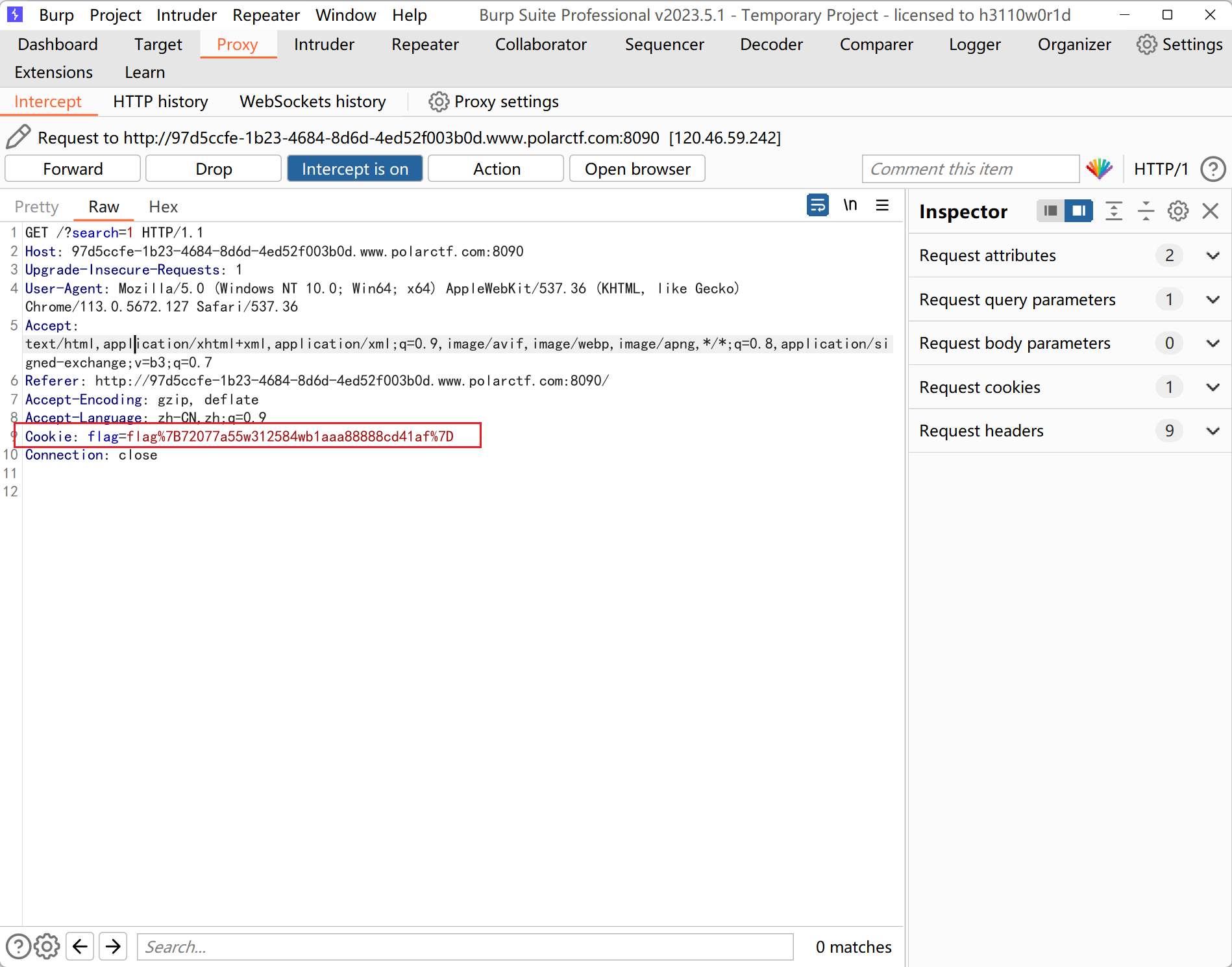
Task: Open the Comparer tab
Action: (876, 44)
